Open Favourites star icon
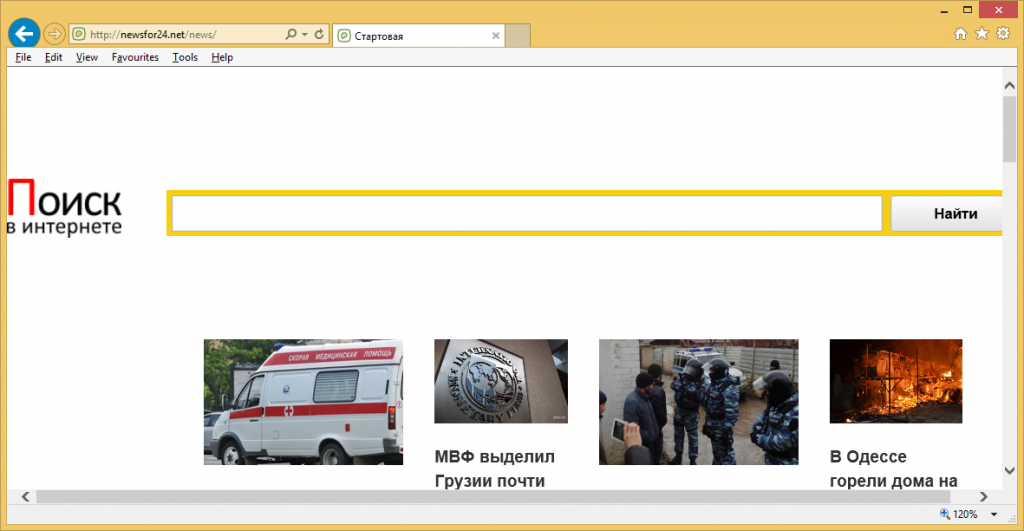The height and width of the screenshot is (531, 1024). tap(982, 34)
